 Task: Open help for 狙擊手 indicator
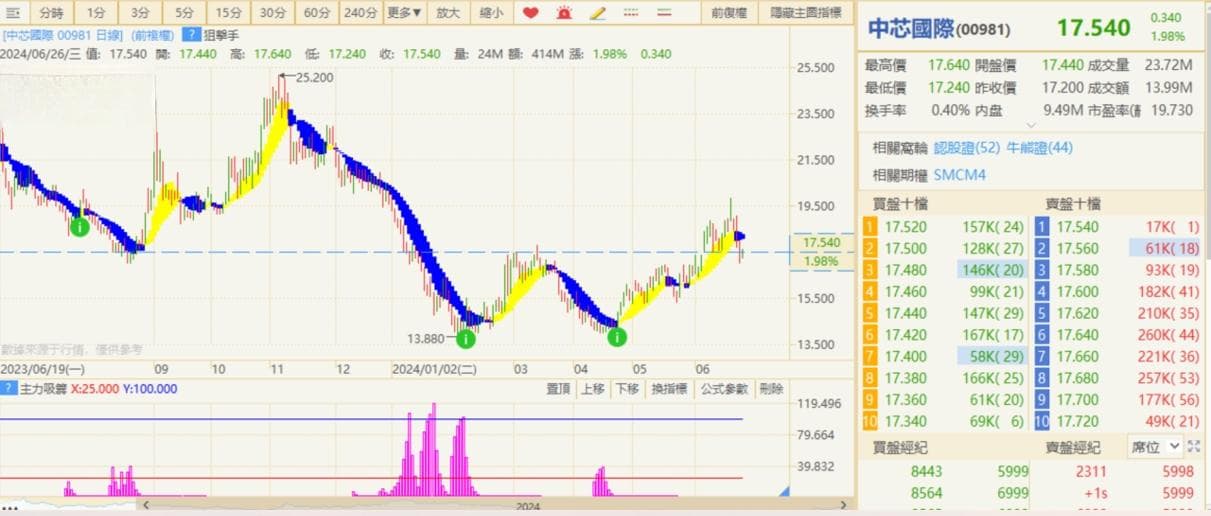(x=194, y=34)
